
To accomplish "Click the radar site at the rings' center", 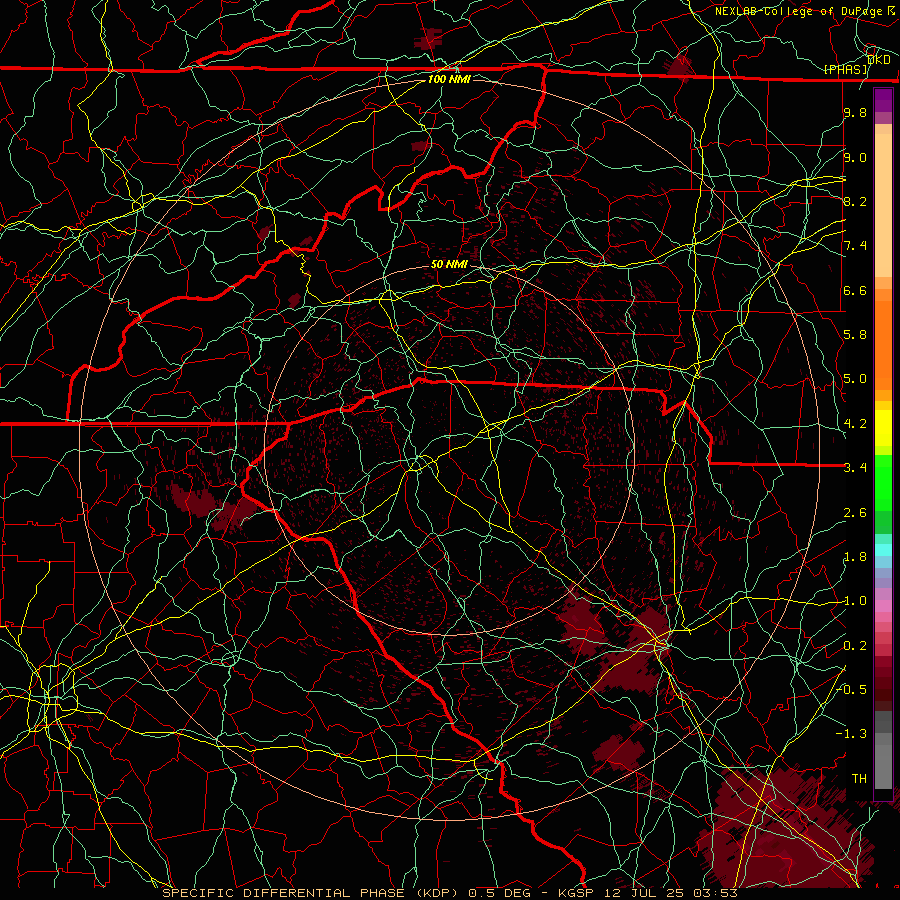I will (449, 450).
